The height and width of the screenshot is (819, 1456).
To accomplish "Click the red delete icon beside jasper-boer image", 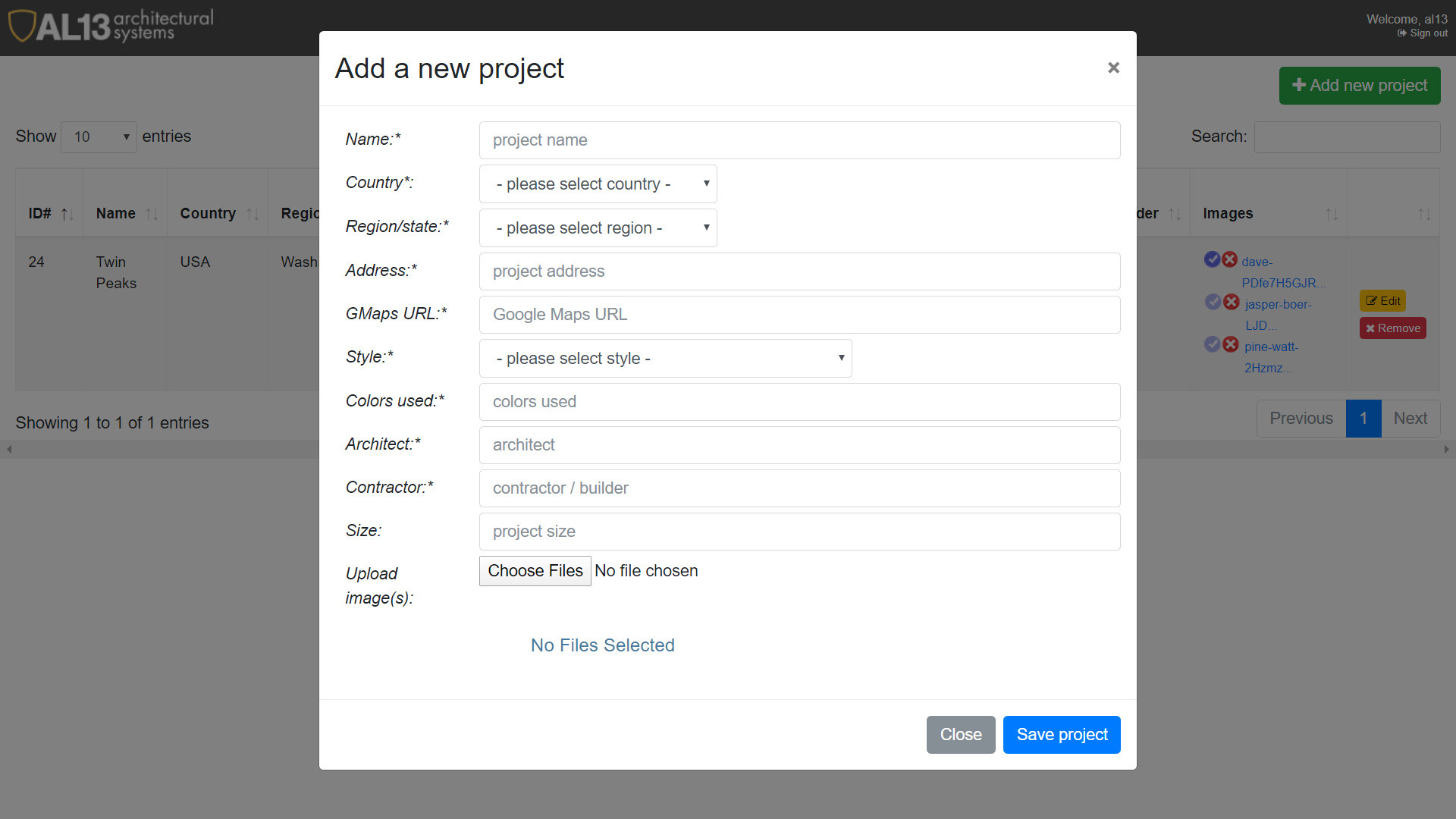I will [x=1231, y=302].
